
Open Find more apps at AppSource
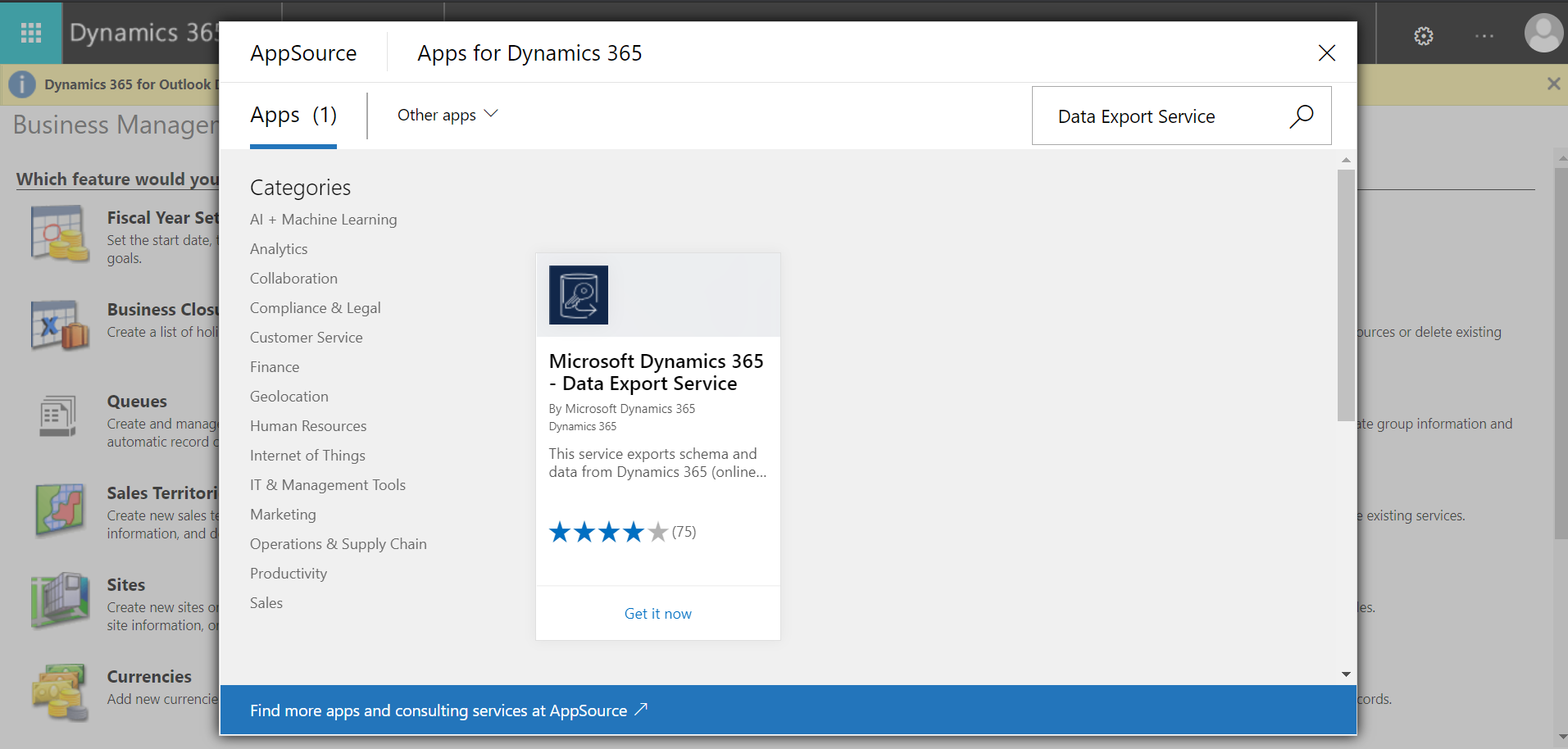pyautogui.click(x=449, y=710)
